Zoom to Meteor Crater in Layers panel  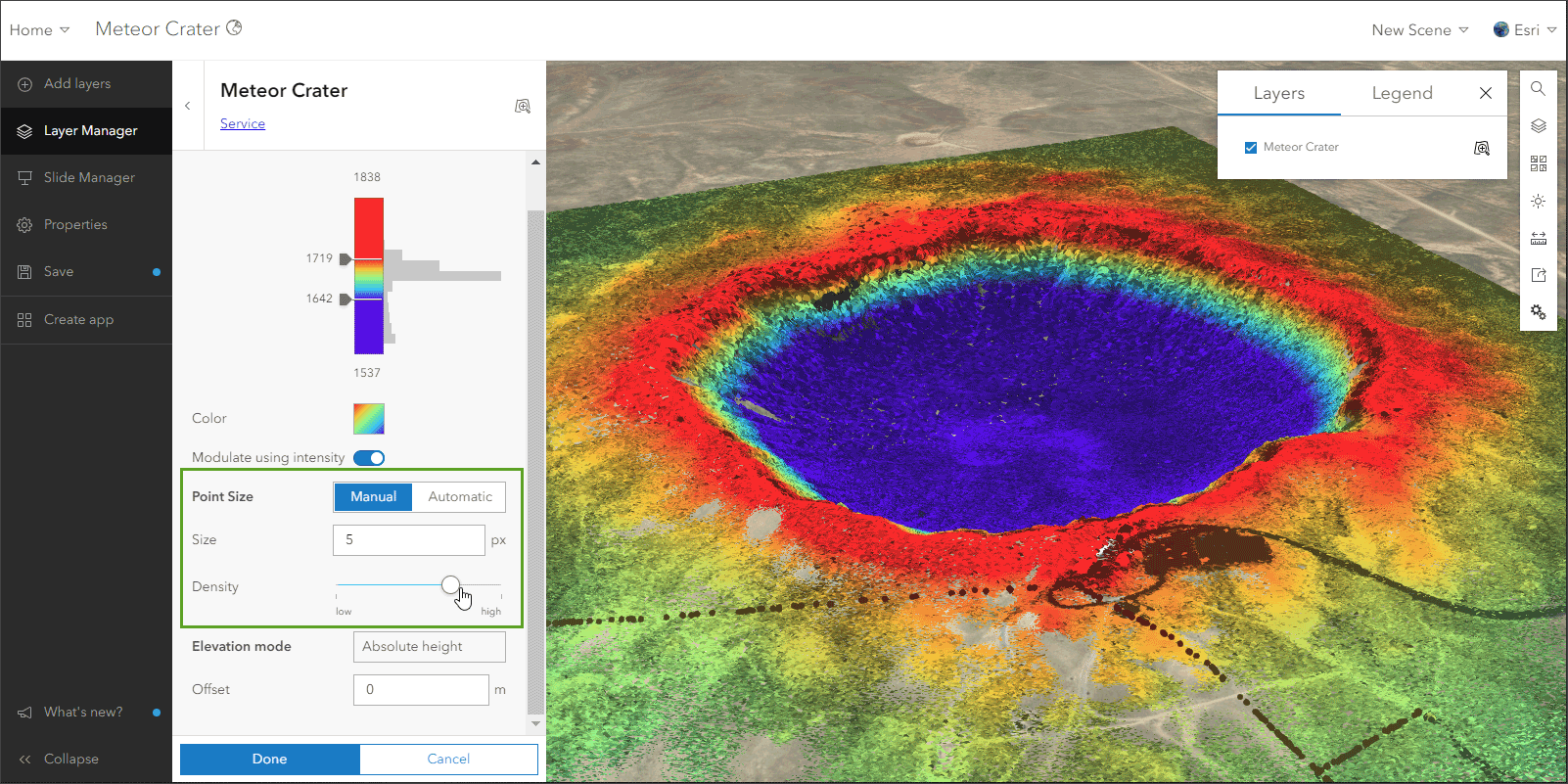[1482, 148]
